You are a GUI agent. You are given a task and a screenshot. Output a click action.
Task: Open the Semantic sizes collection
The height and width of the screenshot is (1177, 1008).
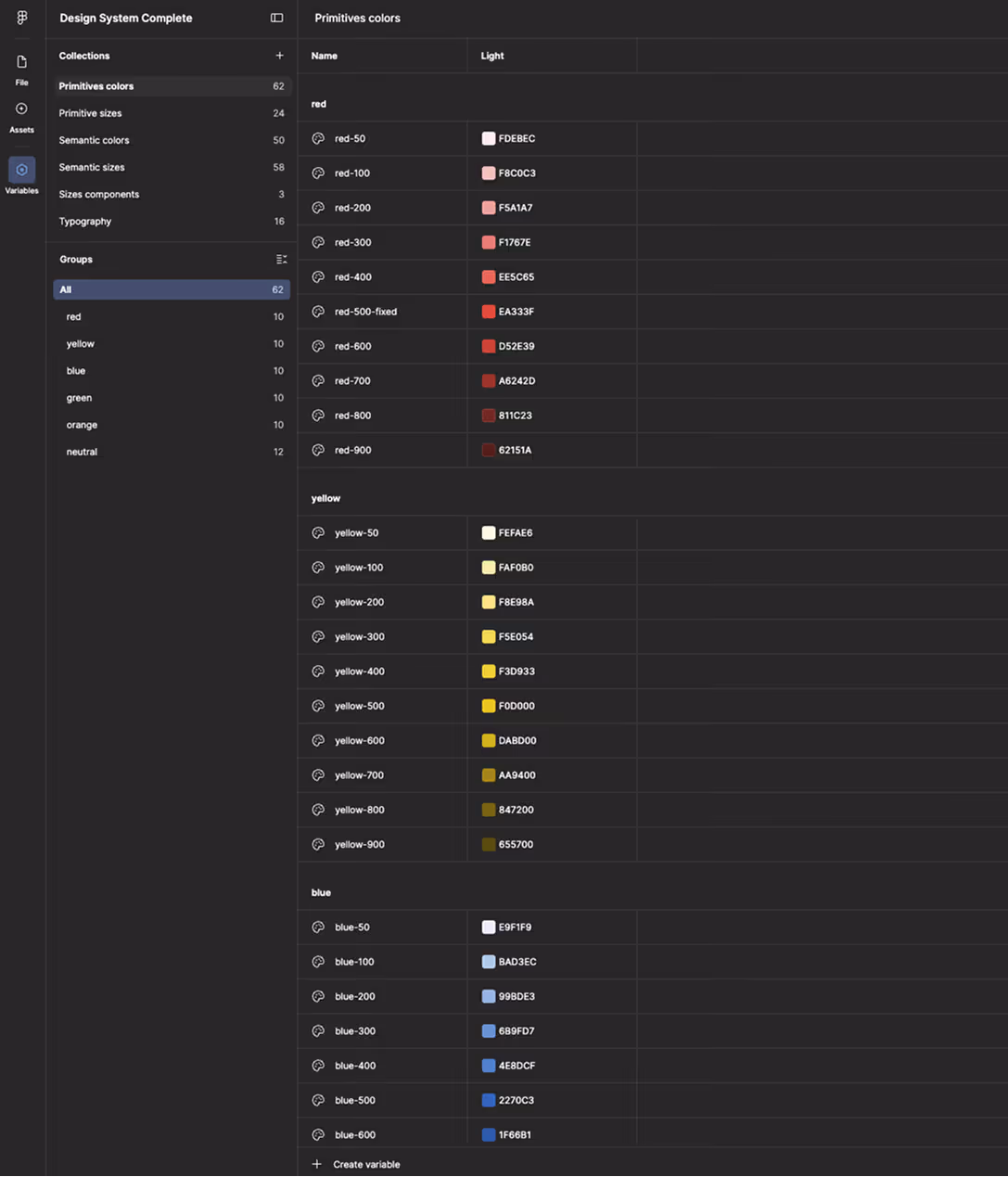tap(172, 167)
